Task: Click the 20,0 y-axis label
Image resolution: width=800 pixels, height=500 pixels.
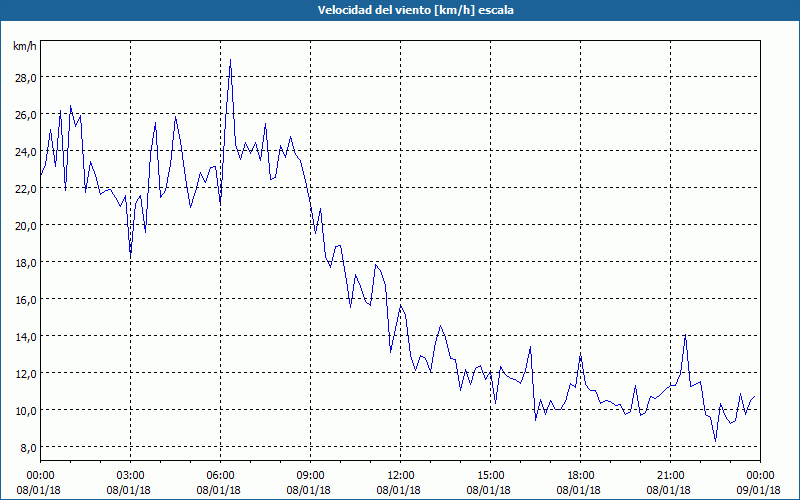Action: coord(26,226)
